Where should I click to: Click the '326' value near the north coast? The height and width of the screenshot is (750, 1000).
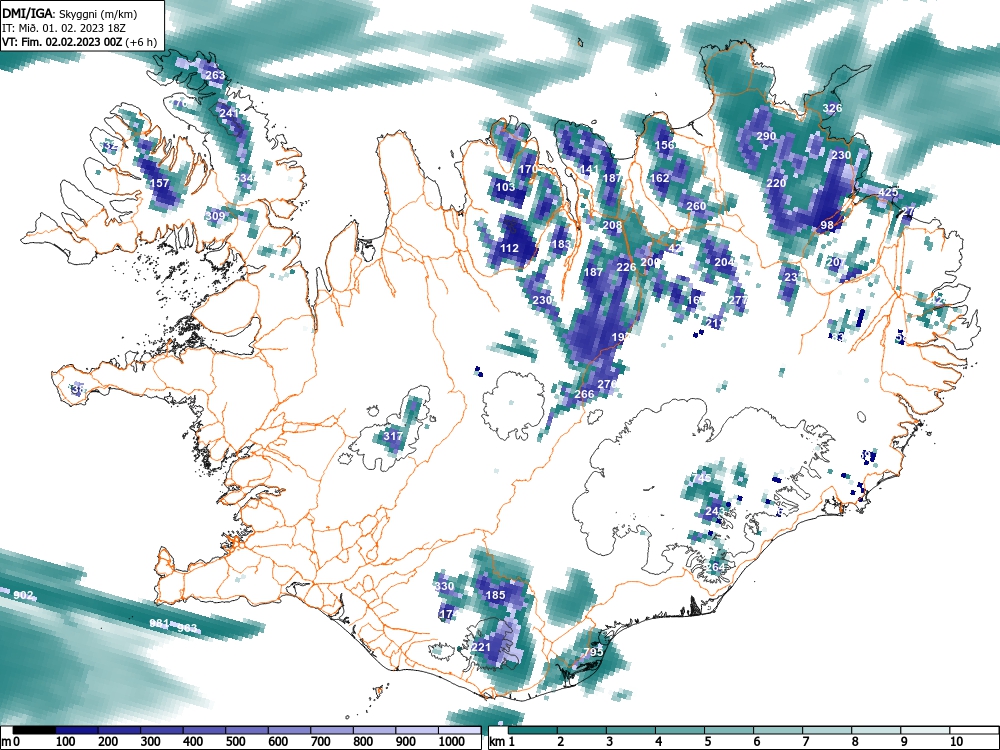pyautogui.click(x=832, y=108)
